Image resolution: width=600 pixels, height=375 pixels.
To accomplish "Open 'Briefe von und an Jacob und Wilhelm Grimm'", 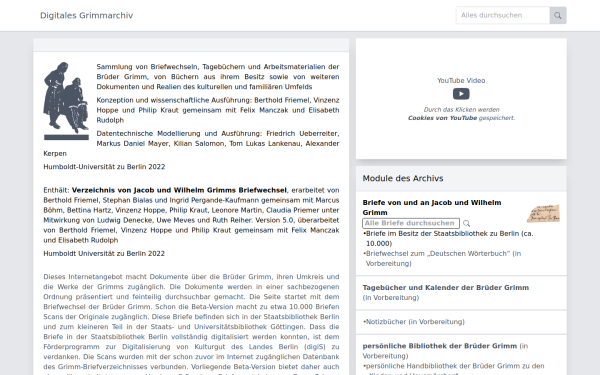I will click(432, 207).
